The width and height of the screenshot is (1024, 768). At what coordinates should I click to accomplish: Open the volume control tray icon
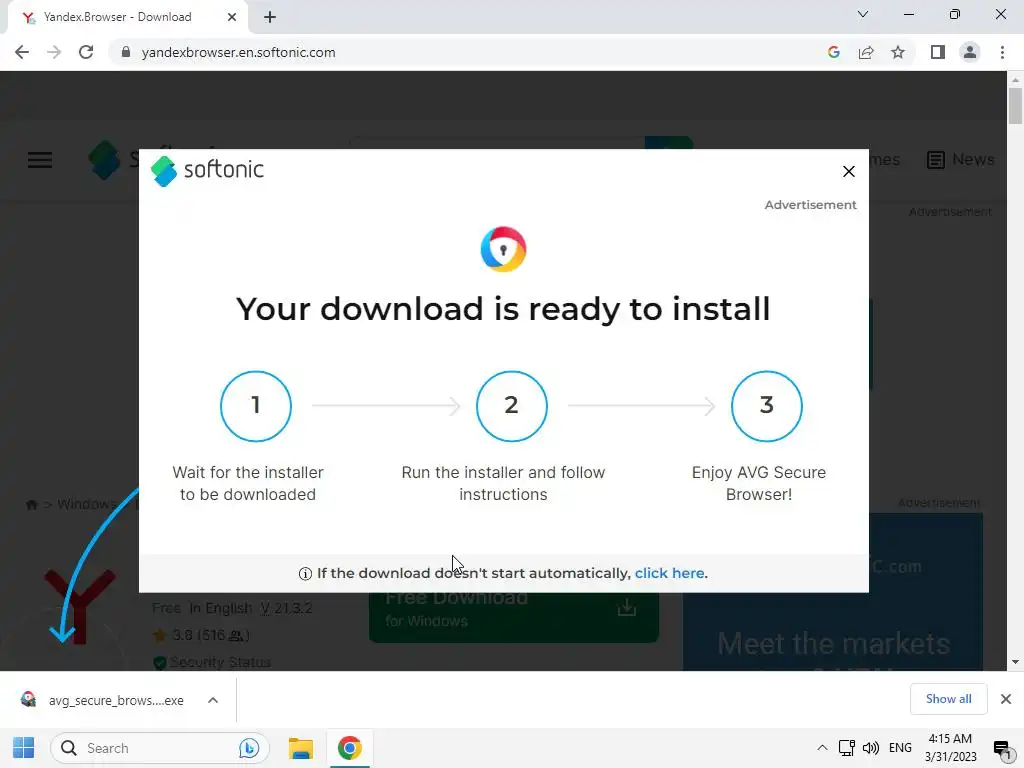pos(871,748)
